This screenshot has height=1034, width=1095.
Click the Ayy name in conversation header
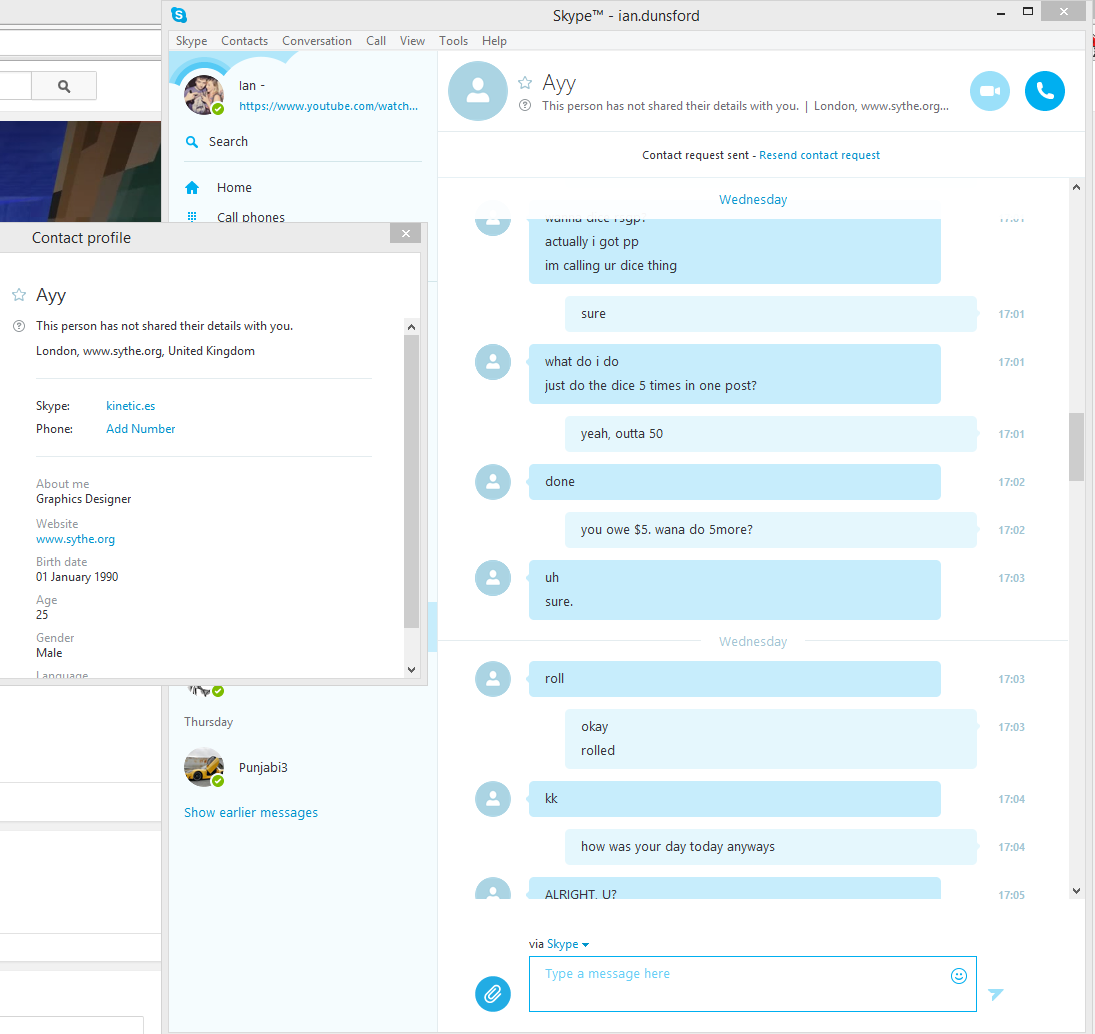pyautogui.click(x=559, y=83)
